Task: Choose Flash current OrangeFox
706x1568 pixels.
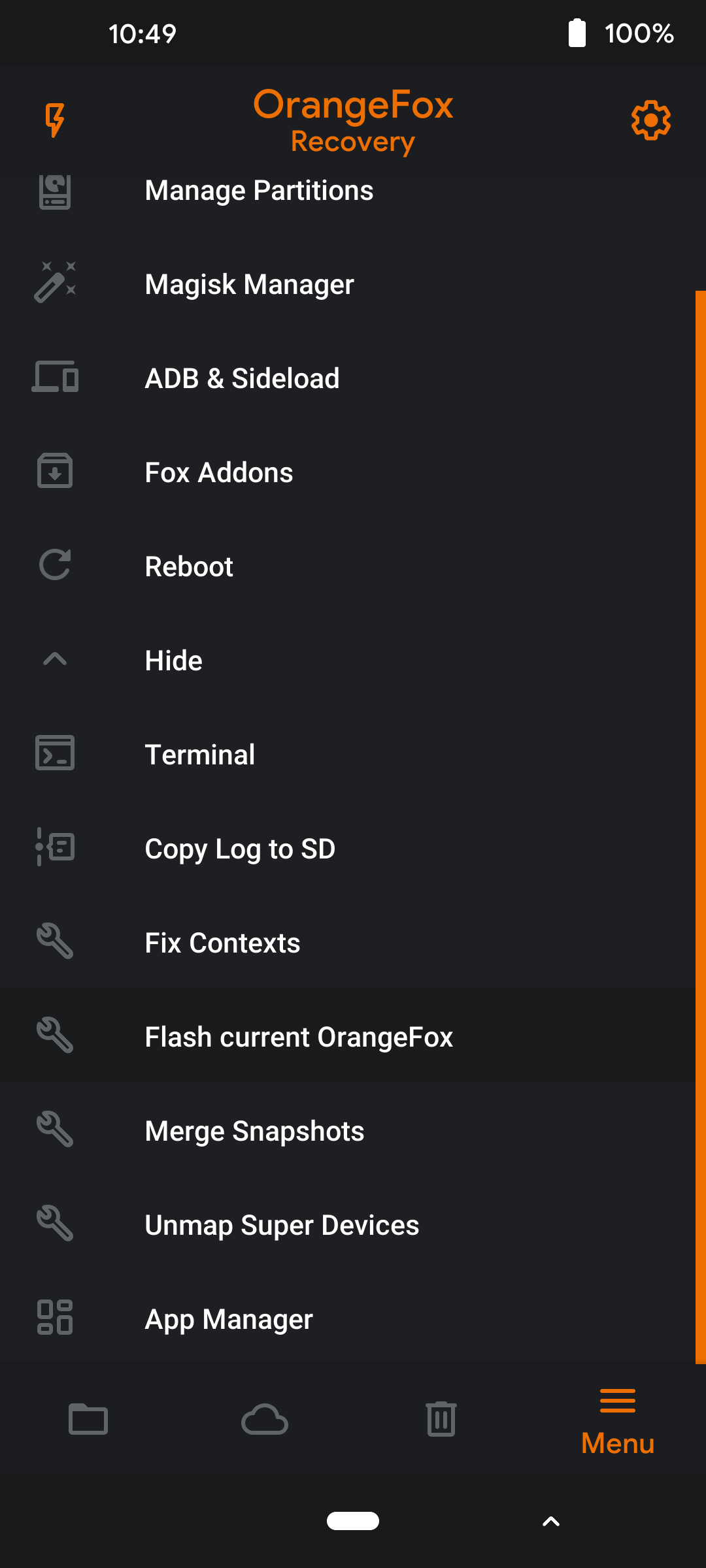Action: point(299,1037)
